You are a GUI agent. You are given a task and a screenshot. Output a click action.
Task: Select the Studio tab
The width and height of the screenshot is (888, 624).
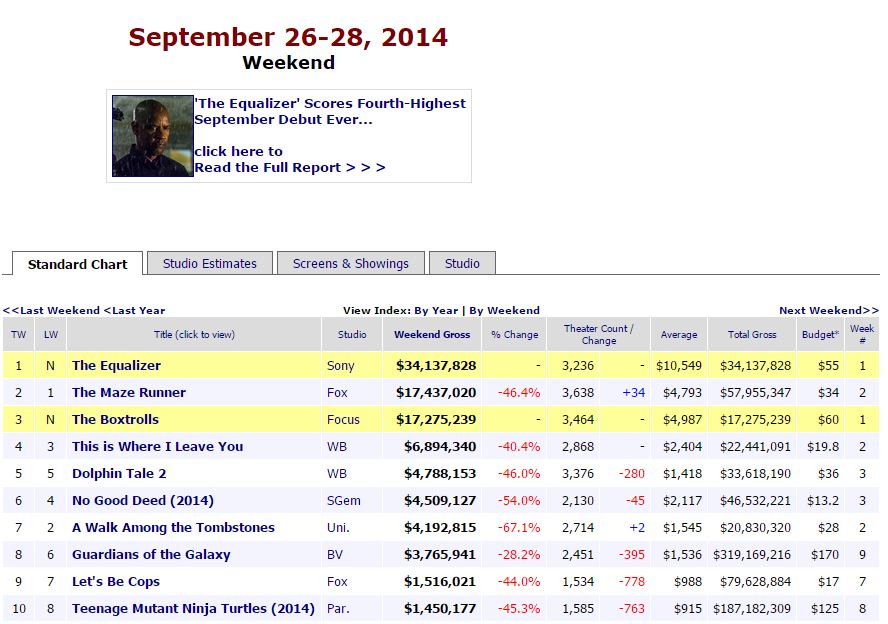[x=462, y=264]
